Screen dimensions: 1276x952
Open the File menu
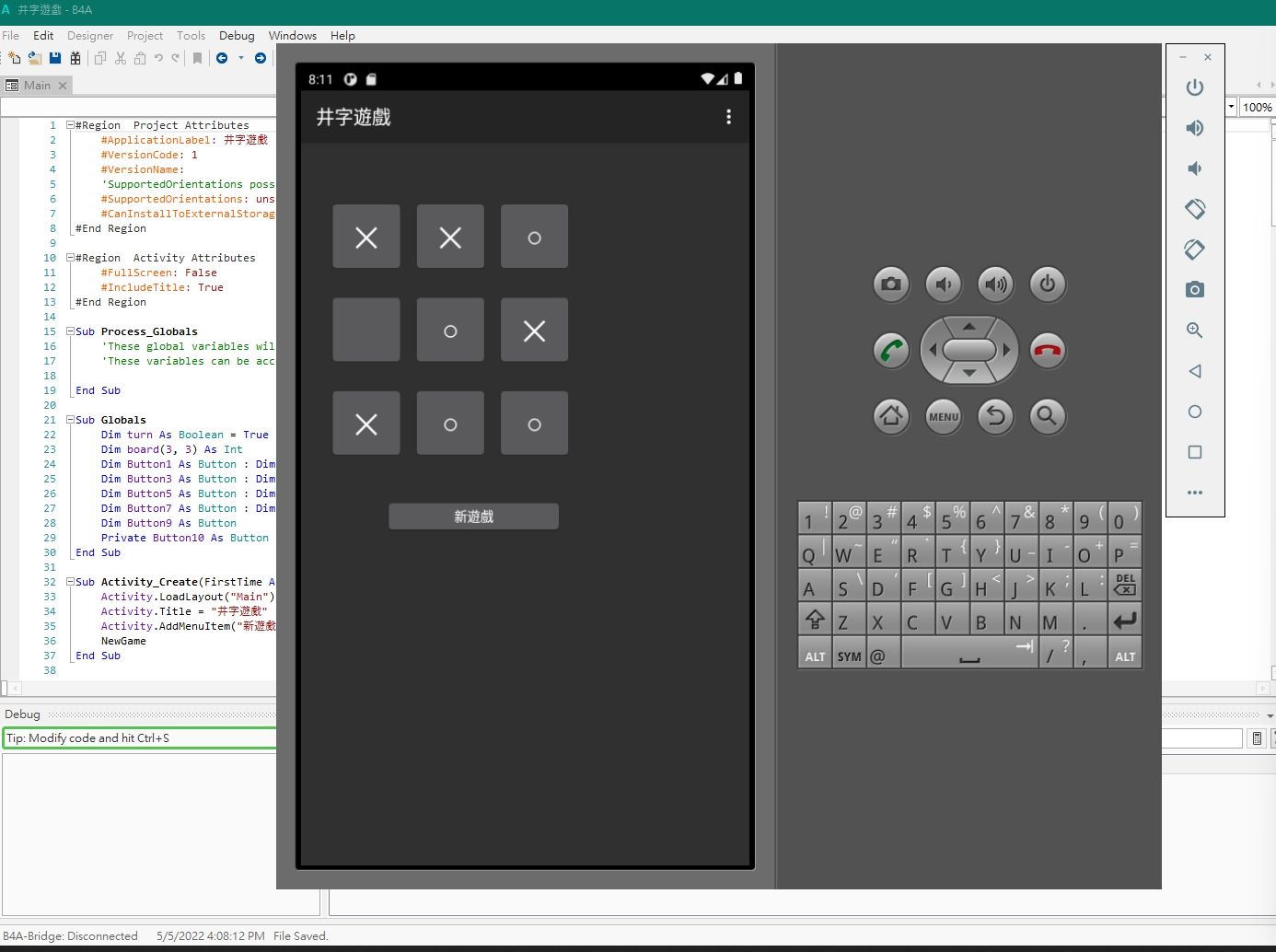tap(11, 36)
